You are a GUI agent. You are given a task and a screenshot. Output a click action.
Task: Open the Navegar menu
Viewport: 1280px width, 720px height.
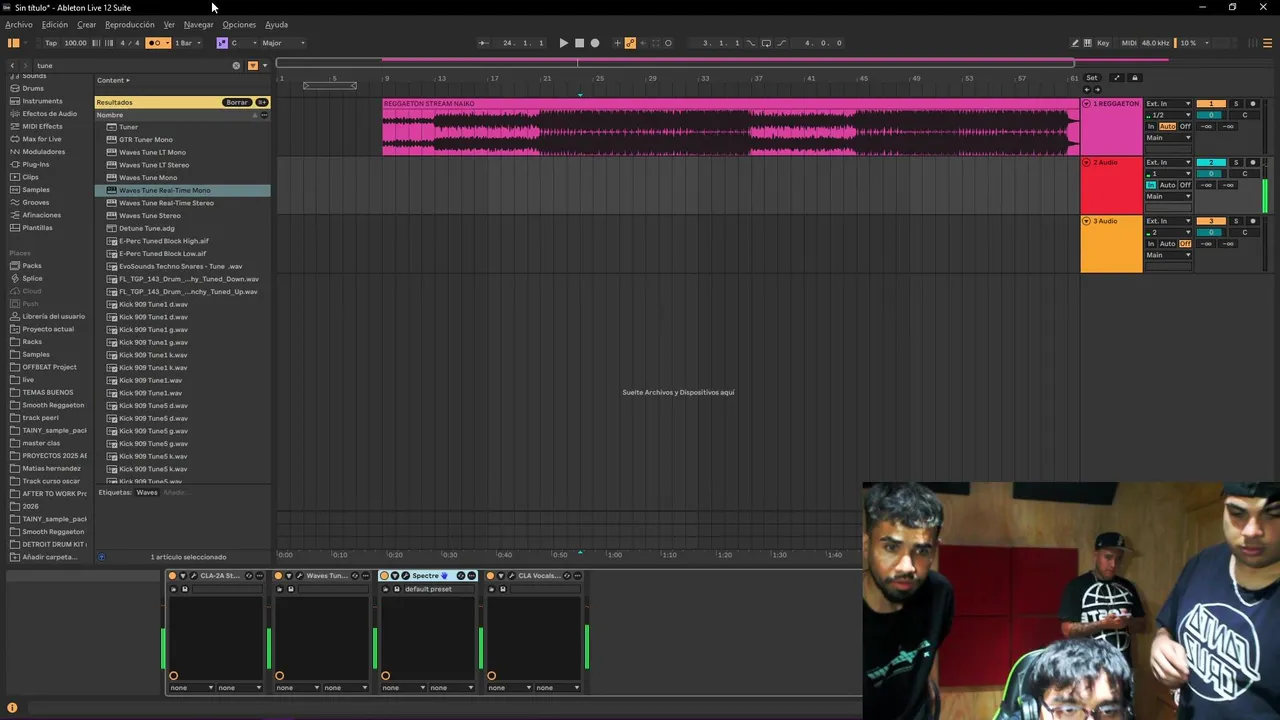tap(198, 24)
